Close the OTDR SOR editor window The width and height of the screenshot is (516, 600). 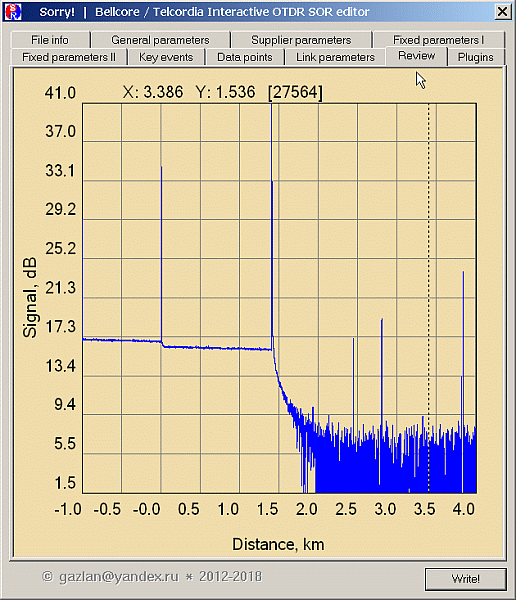pos(502,12)
